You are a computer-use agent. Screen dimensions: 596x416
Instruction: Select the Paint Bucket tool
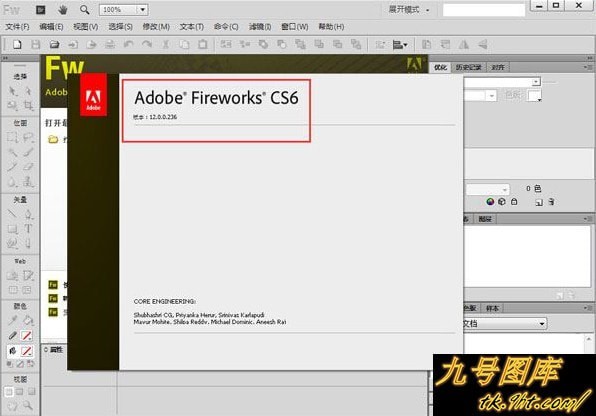28,321
